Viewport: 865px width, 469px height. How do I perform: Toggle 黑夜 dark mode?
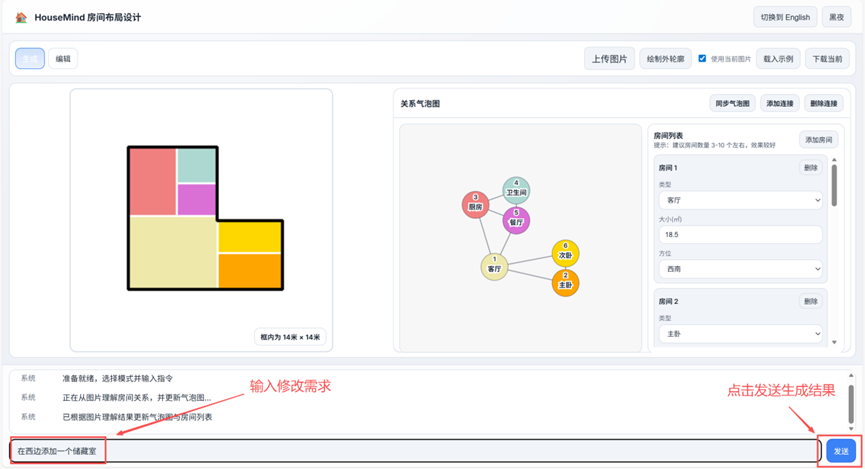click(835, 17)
